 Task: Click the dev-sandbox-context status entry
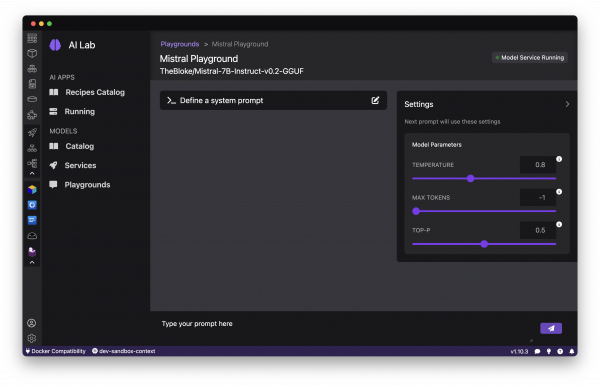(124, 351)
